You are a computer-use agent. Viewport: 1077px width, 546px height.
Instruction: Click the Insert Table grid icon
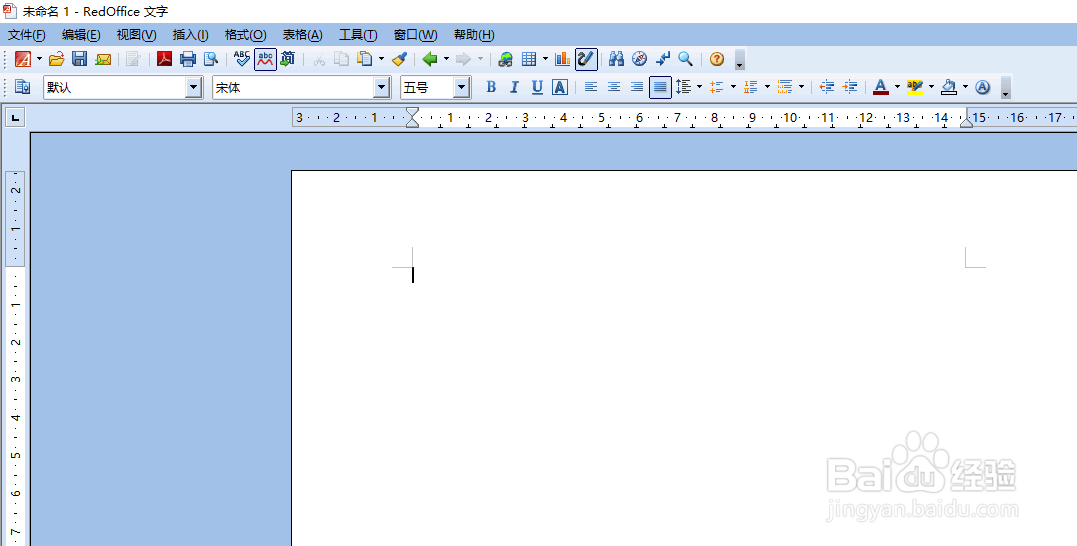tap(529, 59)
